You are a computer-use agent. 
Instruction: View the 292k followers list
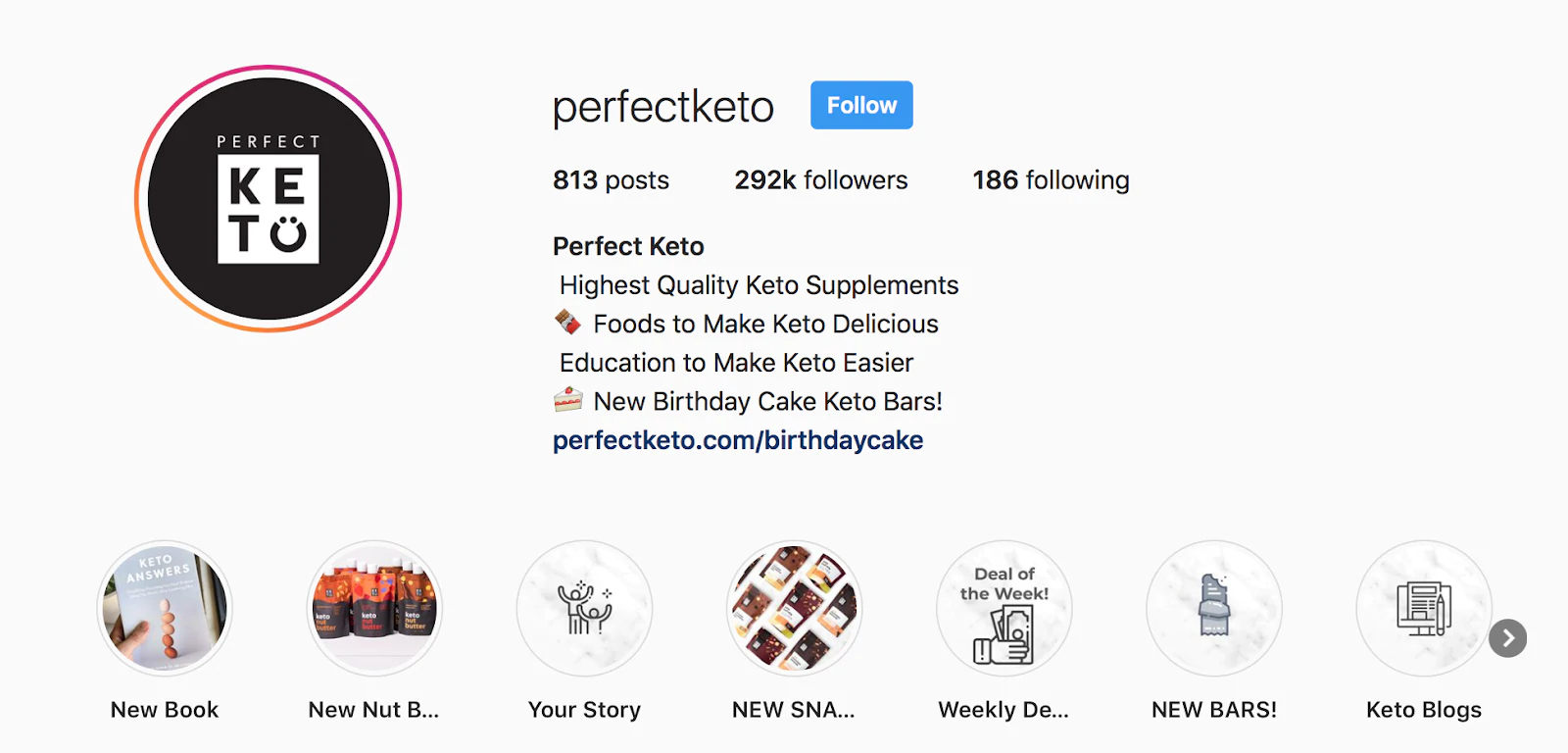tap(821, 180)
